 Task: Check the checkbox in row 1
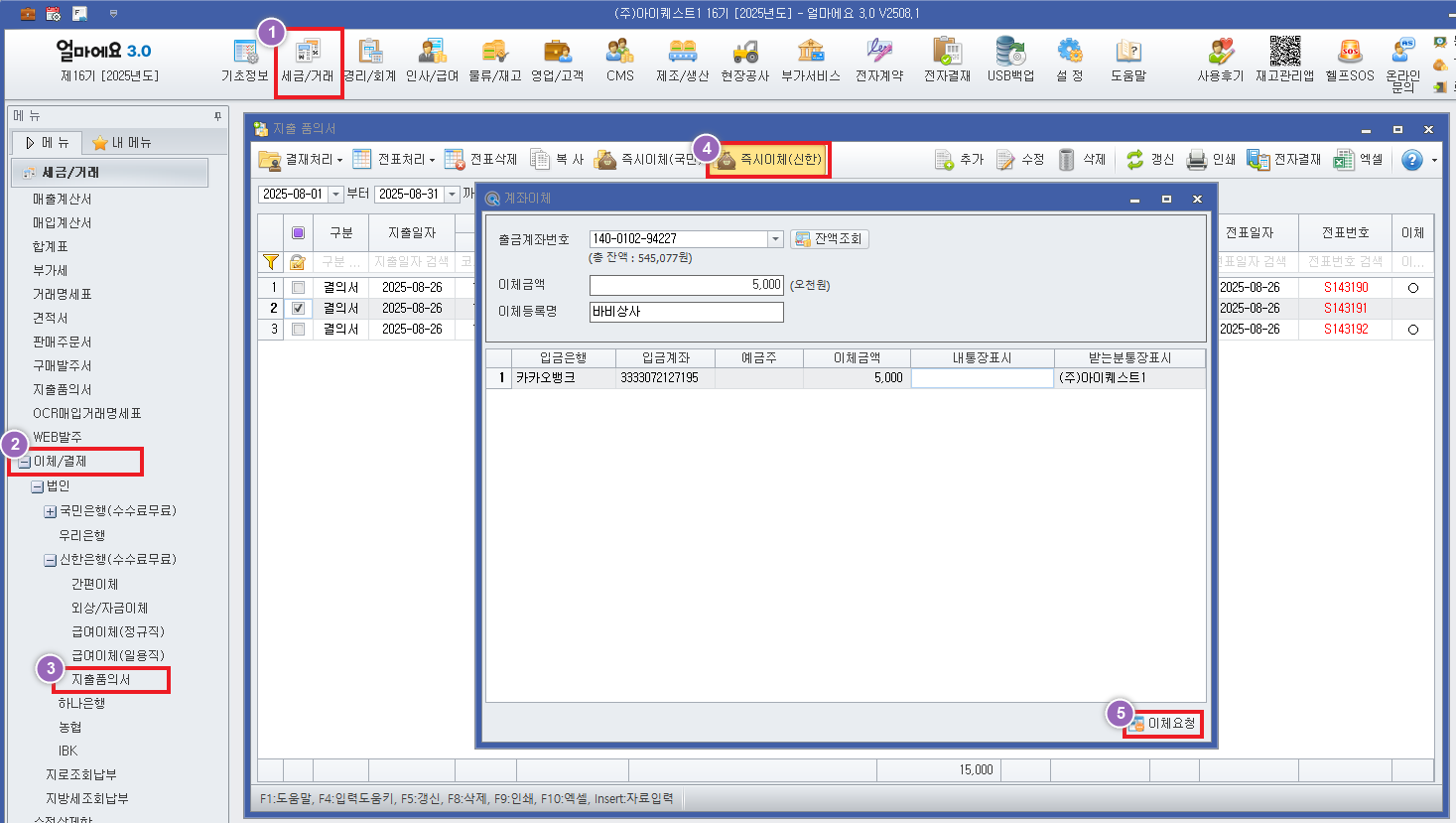pyautogui.click(x=298, y=288)
